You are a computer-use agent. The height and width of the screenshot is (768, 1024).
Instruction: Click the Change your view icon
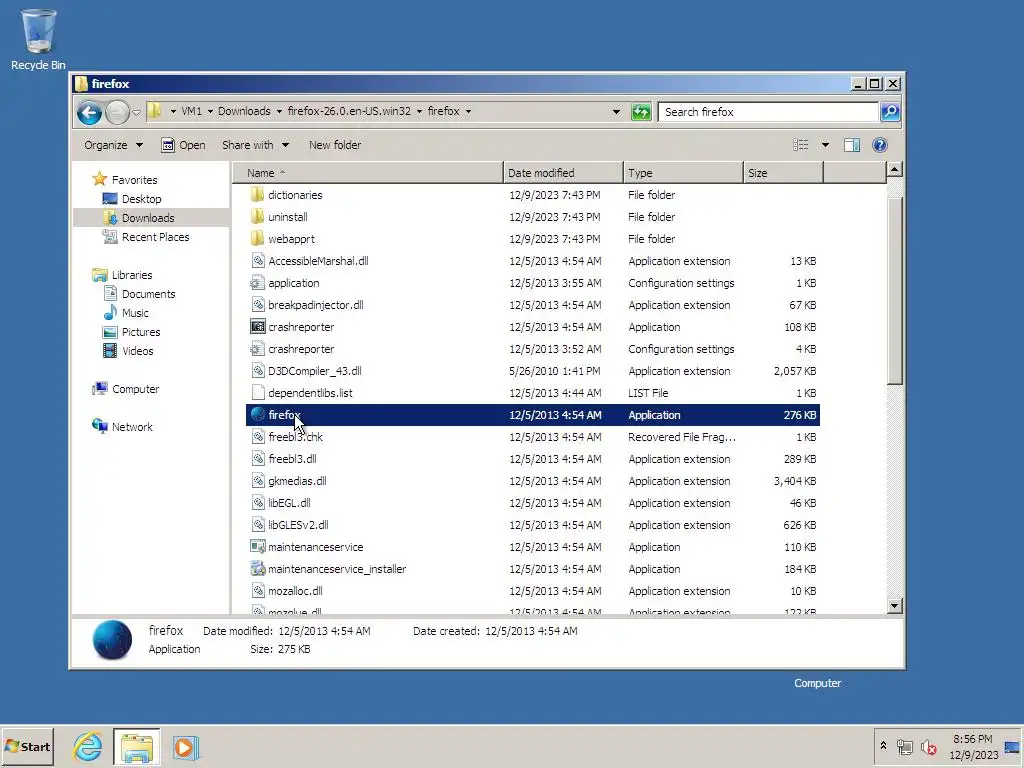[801, 145]
